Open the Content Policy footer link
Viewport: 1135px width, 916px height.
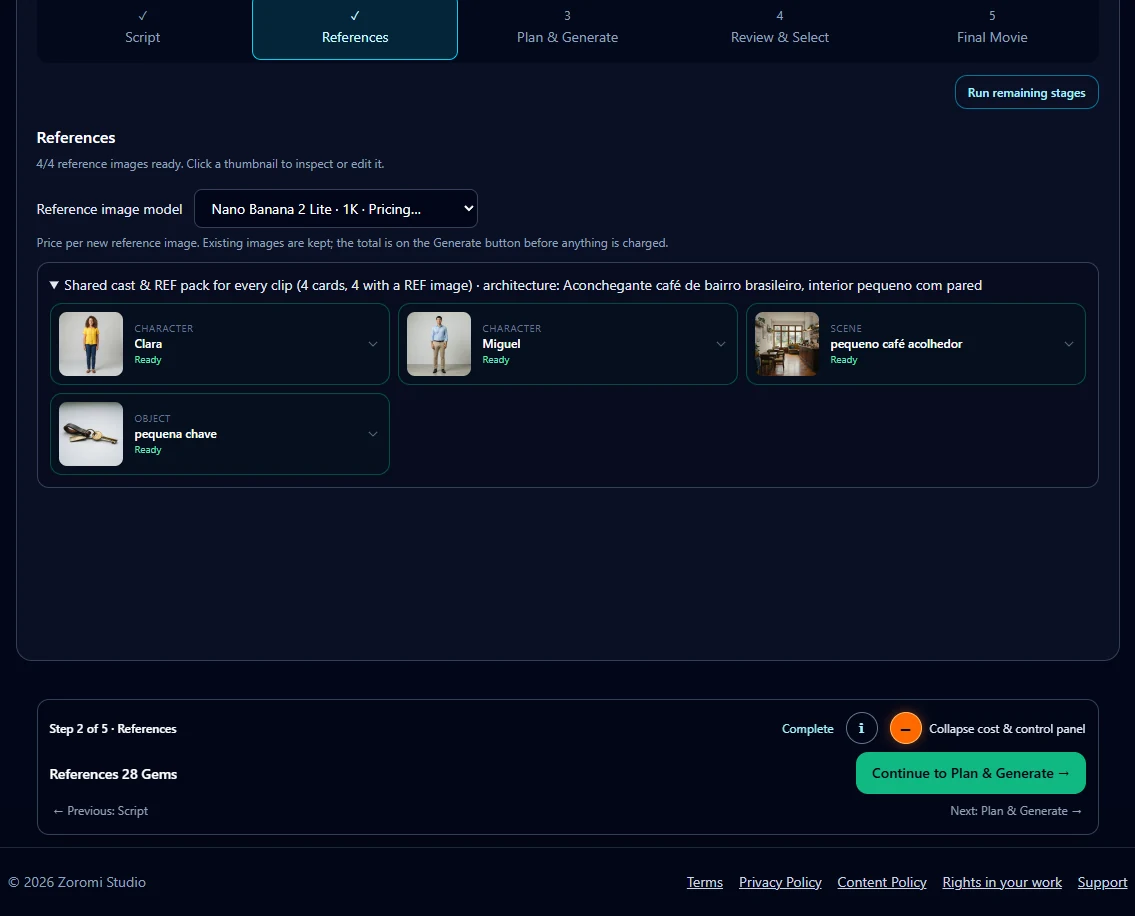(882, 882)
